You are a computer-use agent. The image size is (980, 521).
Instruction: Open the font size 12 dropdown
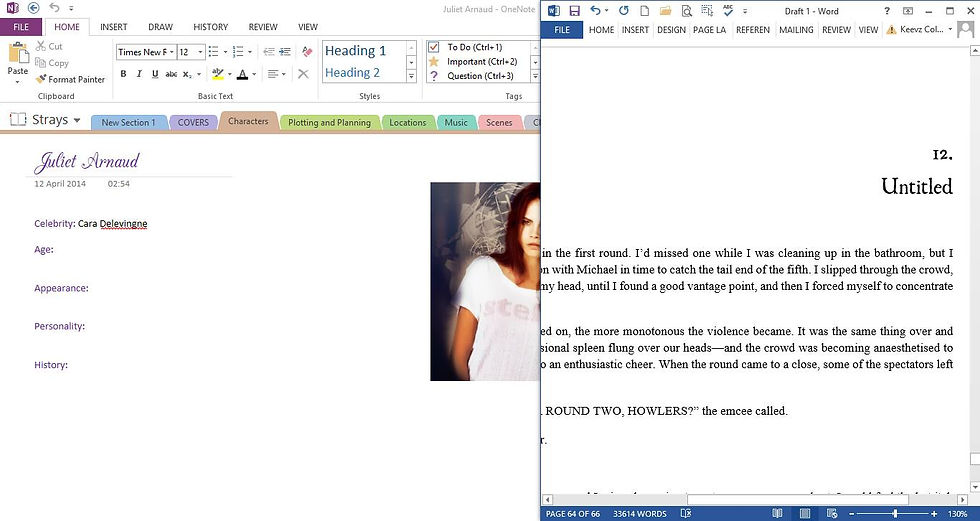click(201, 52)
